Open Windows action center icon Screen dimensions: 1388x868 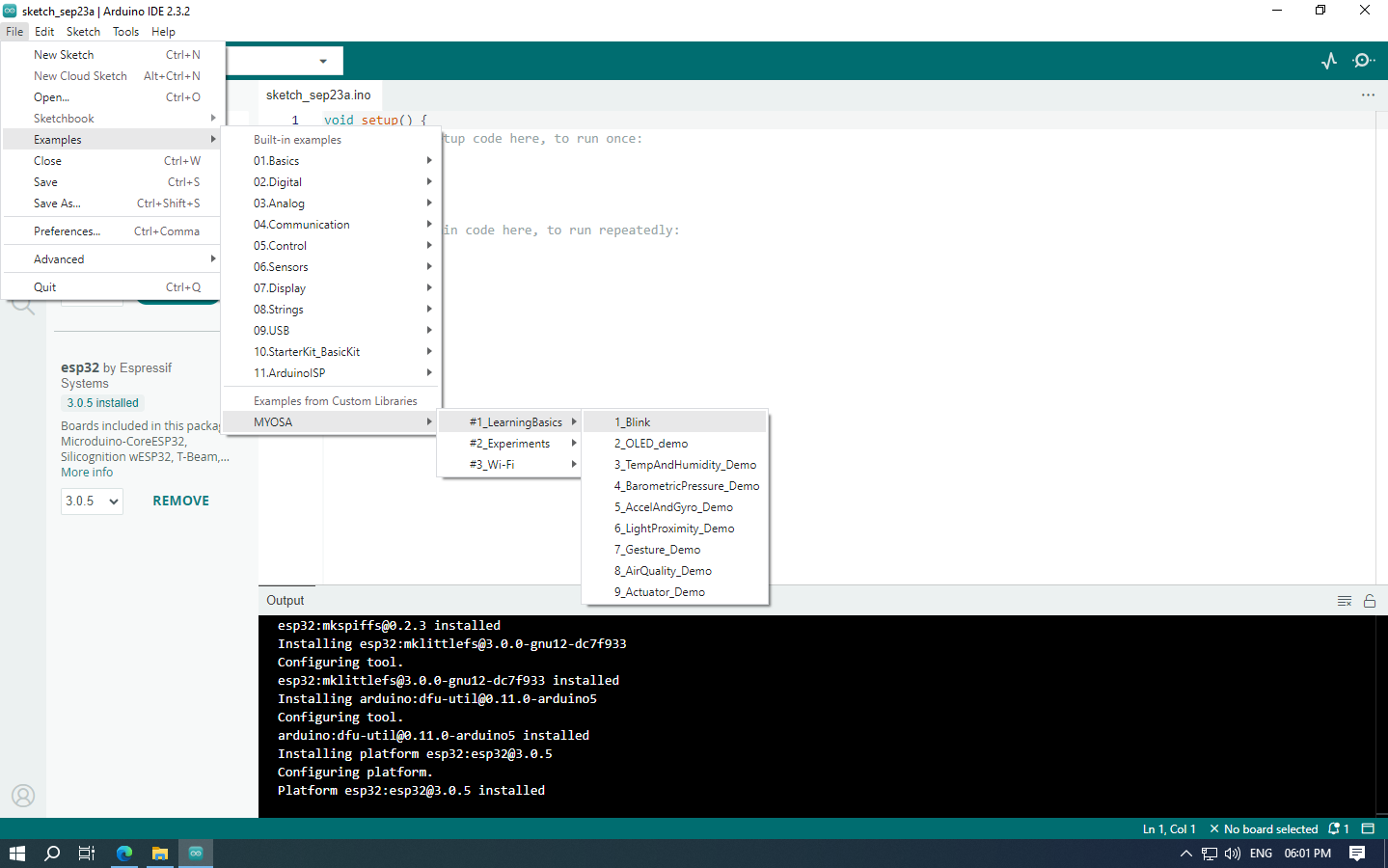tap(1357, 854)
